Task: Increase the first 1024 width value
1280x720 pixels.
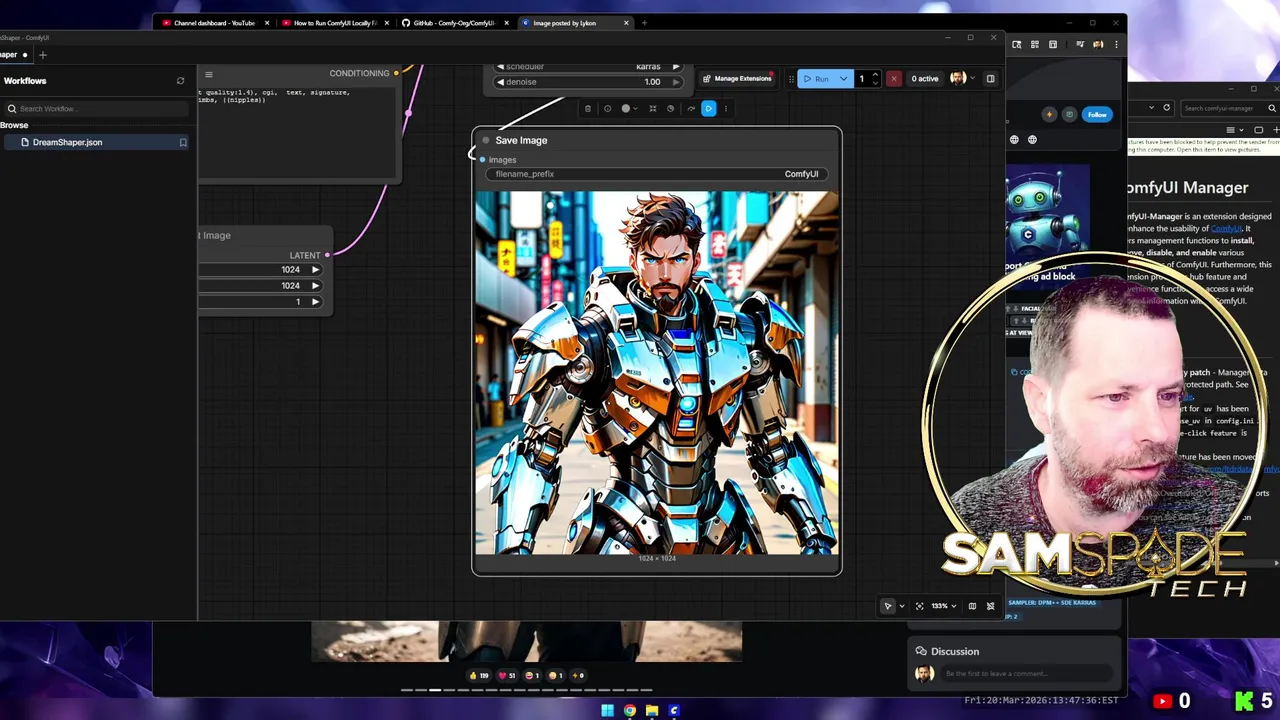Action: [315, 270]
